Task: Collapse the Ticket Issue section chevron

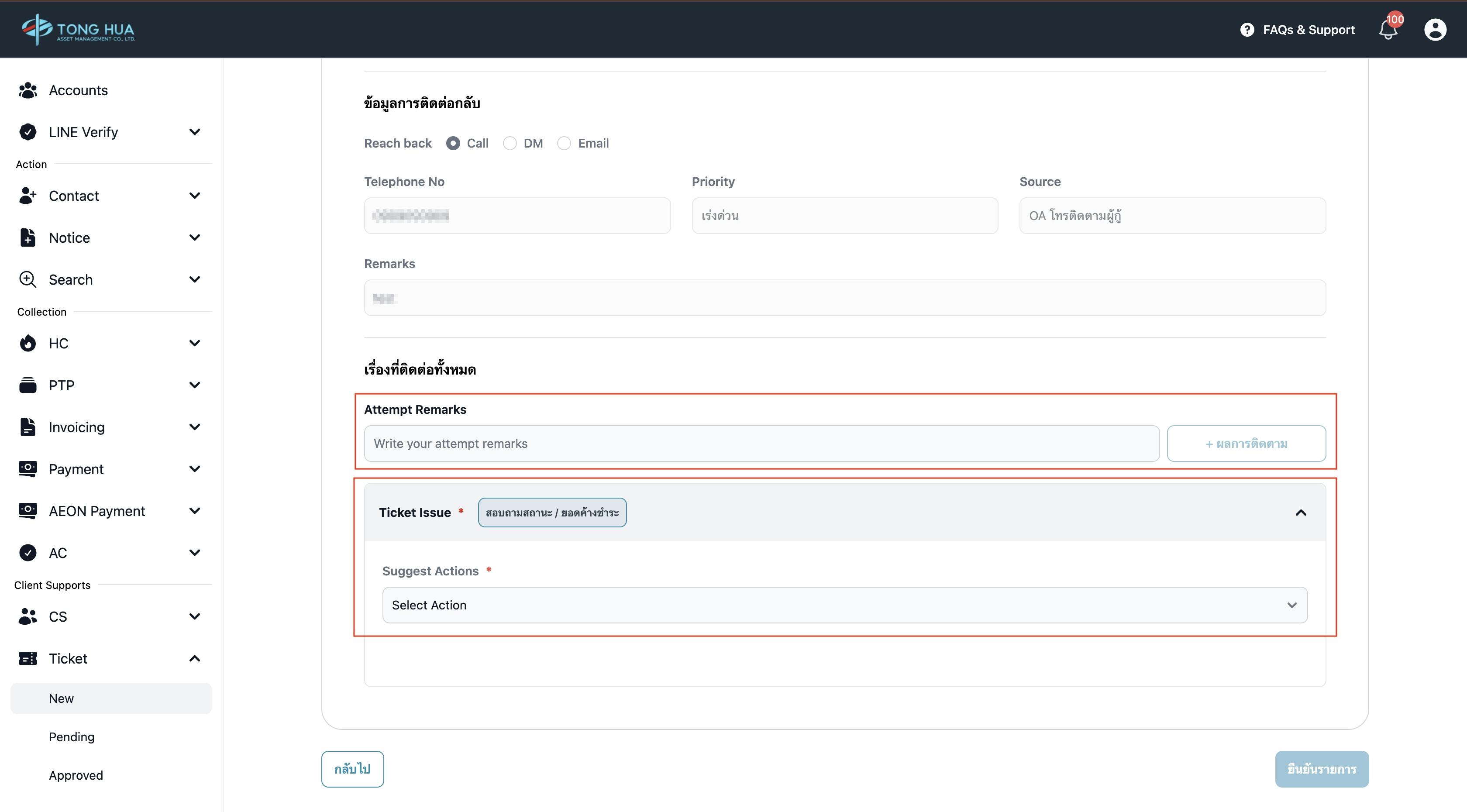Action: point(1300,513)
